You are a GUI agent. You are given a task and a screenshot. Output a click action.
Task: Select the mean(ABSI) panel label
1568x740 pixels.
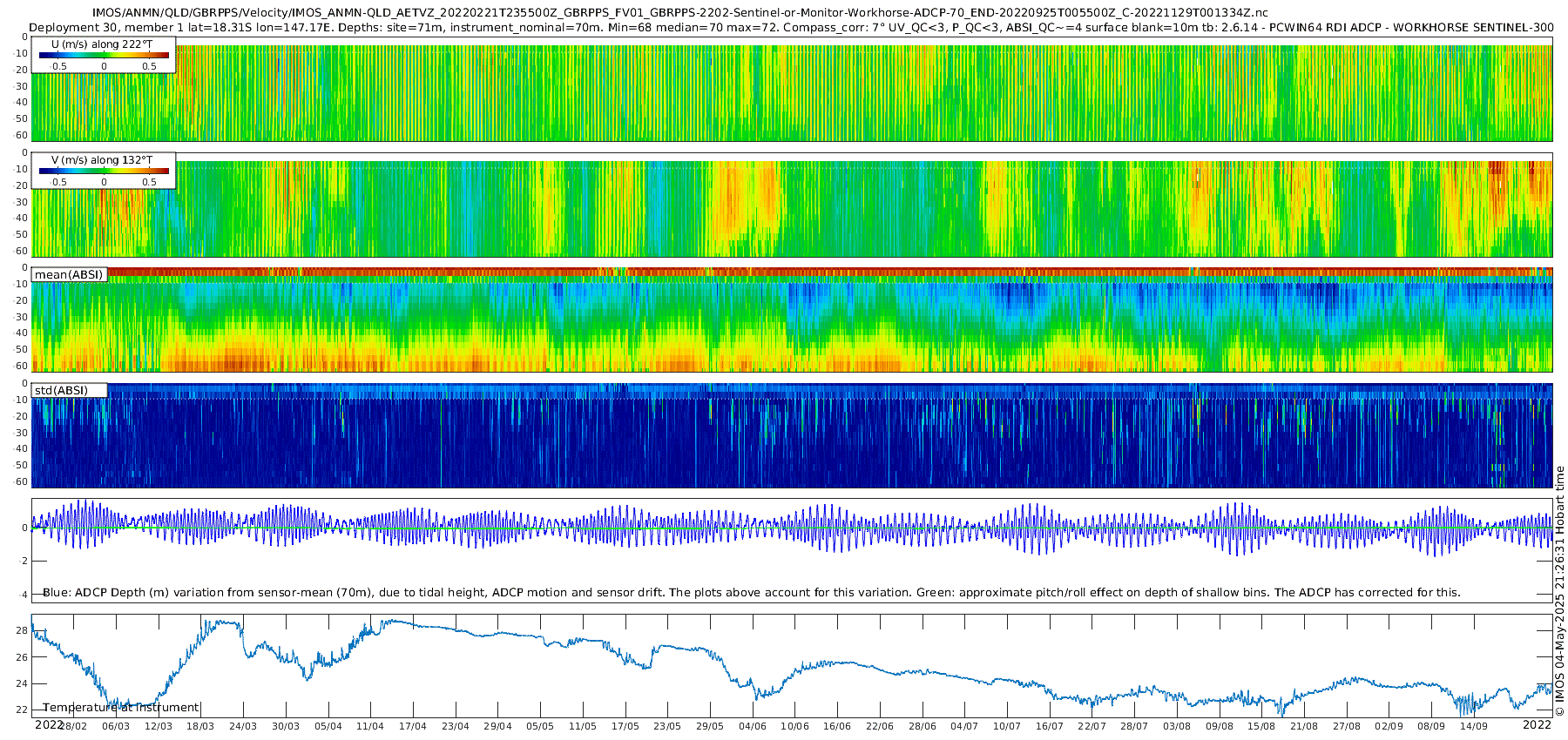coord(70,275)
